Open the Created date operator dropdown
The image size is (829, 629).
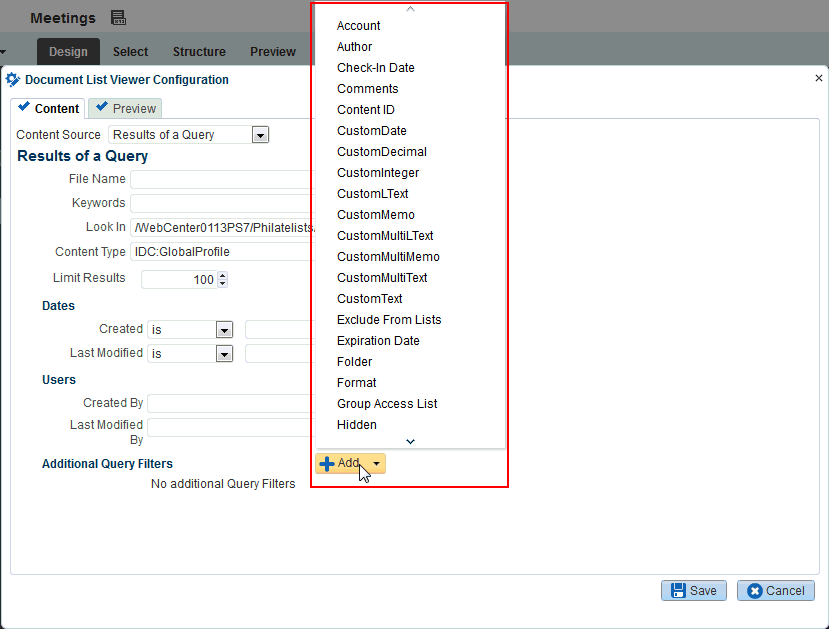(x=224, y=330)
